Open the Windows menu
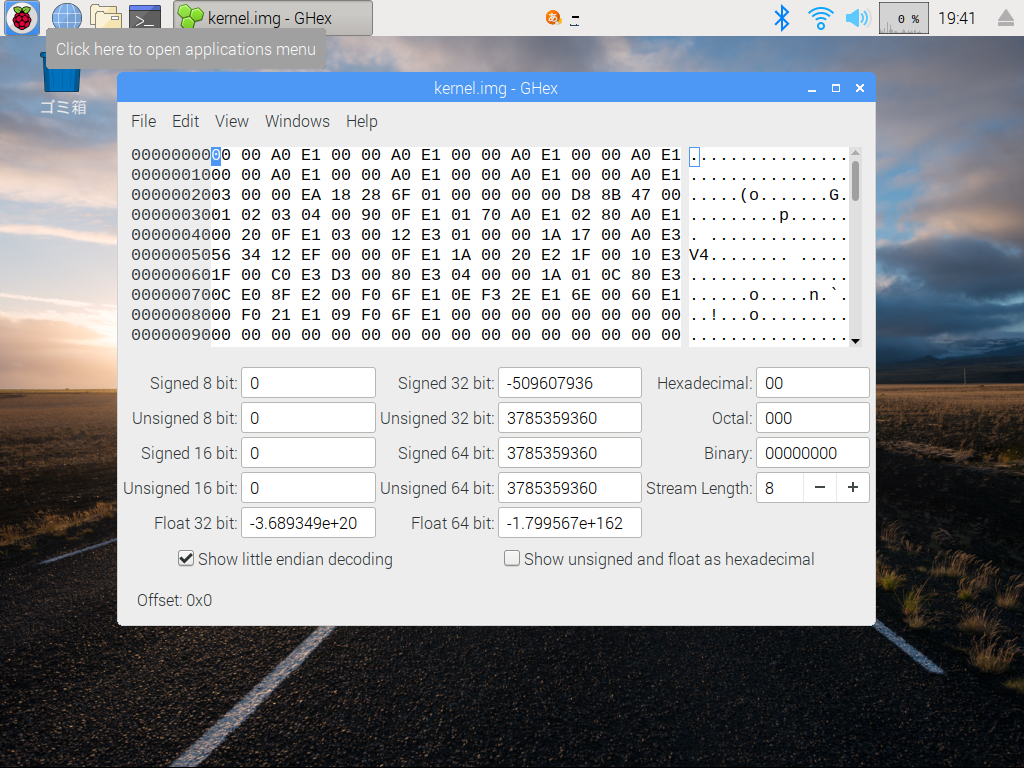Image resolution: width=1024 pixels, height=768 pixels. tap(297, 121)
